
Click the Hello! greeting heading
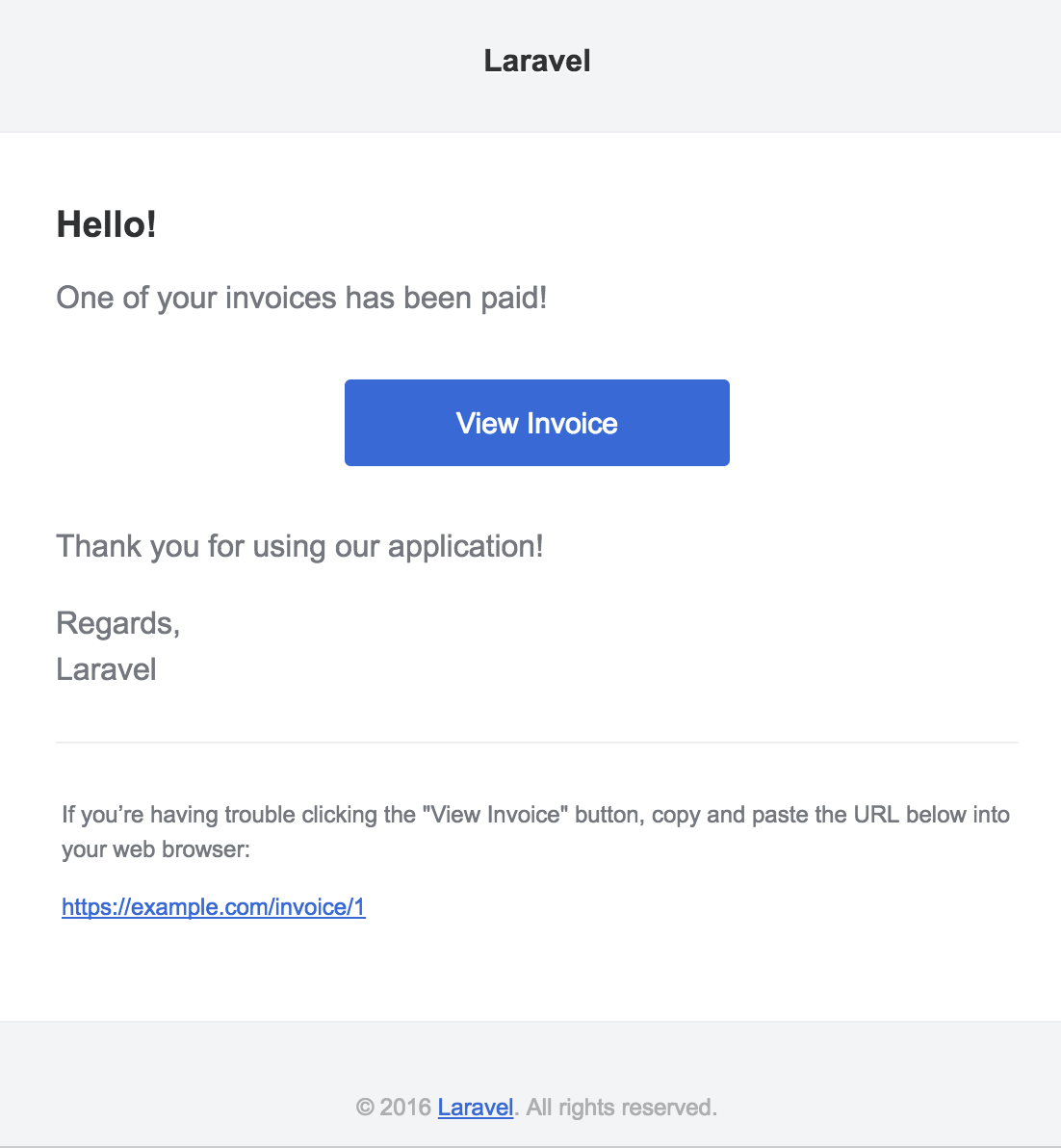108,224
